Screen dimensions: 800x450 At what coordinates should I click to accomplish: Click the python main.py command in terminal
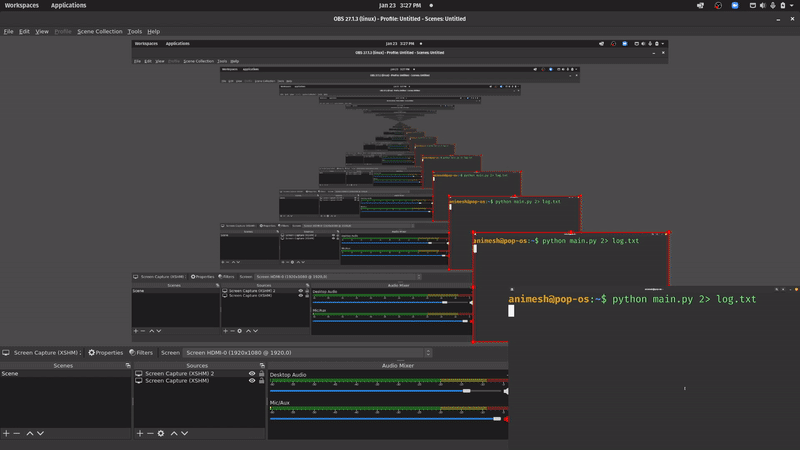(x=684, y=299)
